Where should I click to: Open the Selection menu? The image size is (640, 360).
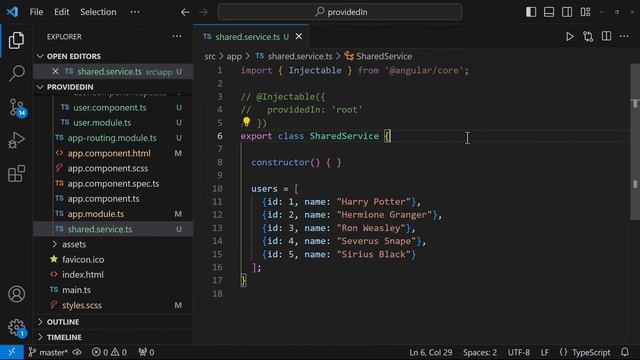point(98,12)
